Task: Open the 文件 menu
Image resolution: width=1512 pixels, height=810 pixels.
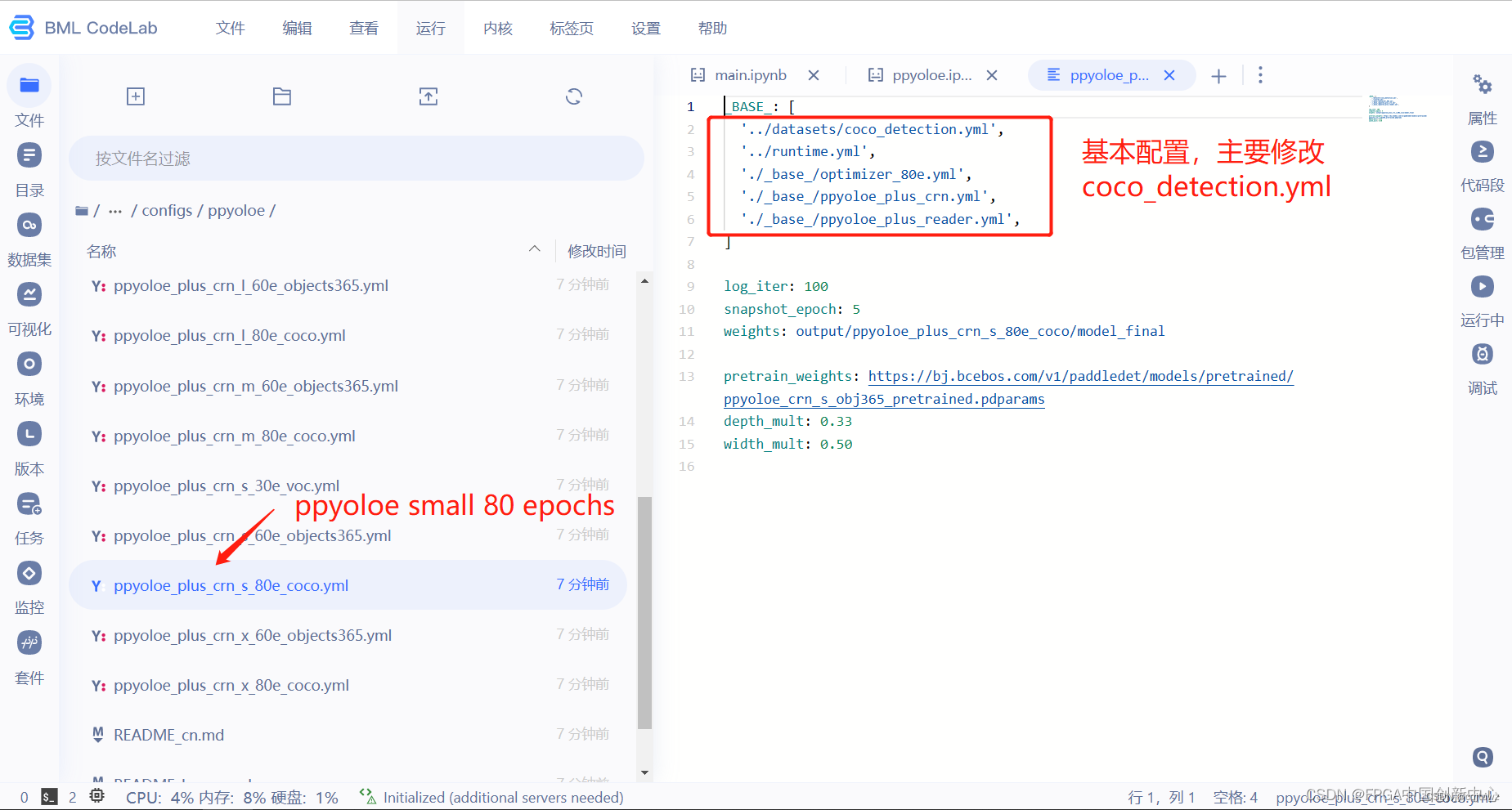Action: (x=231, y=28)
